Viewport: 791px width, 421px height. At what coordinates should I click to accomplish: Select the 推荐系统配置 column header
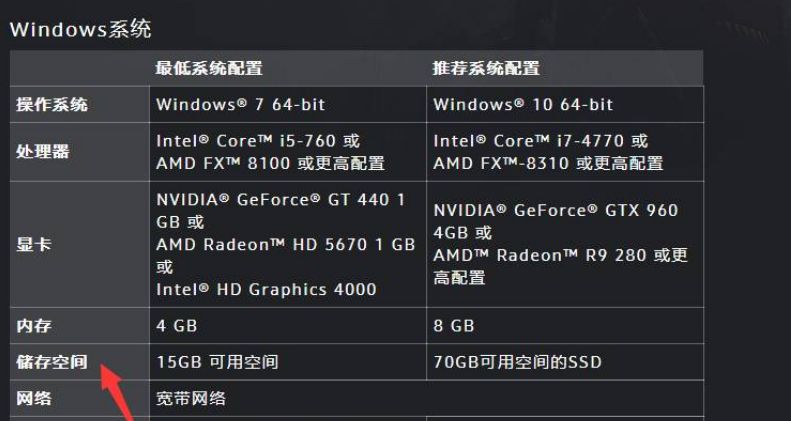[x=486, y=68]
